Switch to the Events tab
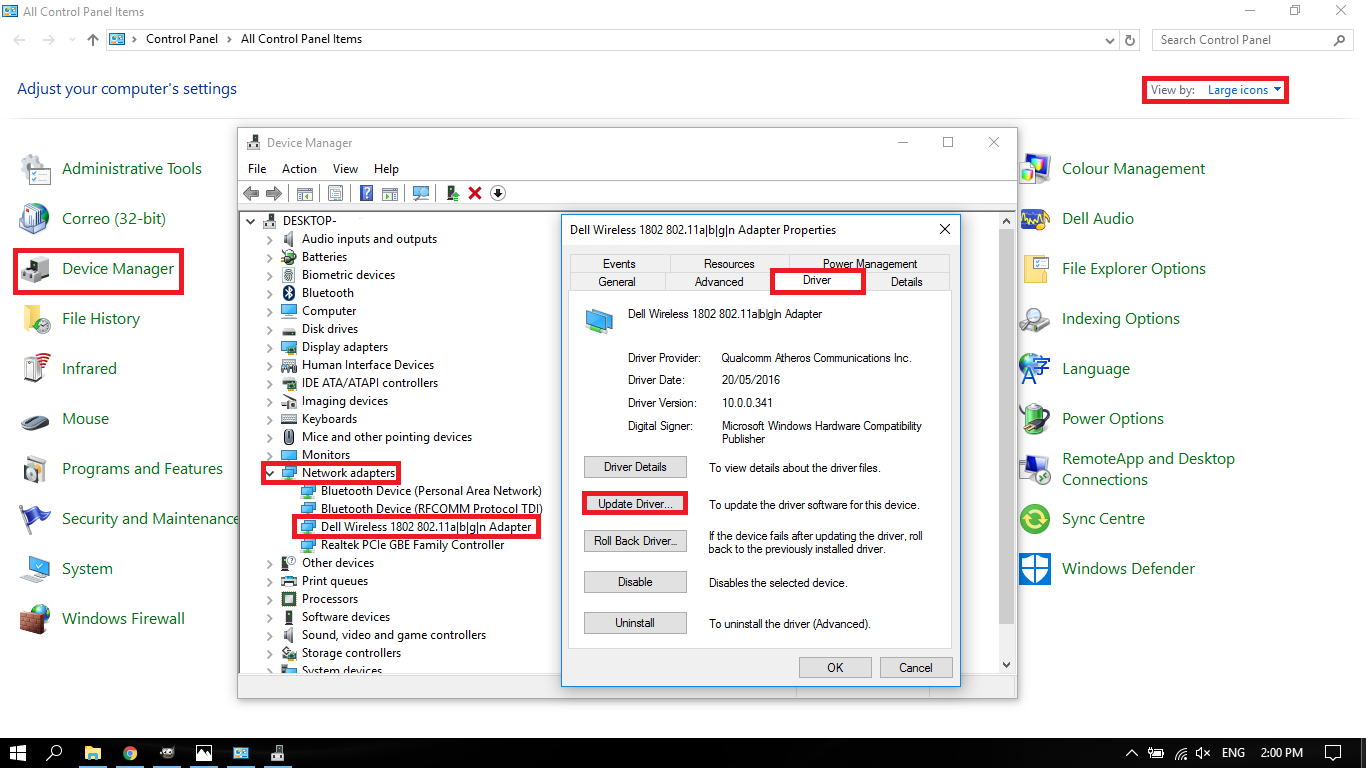Viewport: 1366px width, 768px height. coord(619,264)
